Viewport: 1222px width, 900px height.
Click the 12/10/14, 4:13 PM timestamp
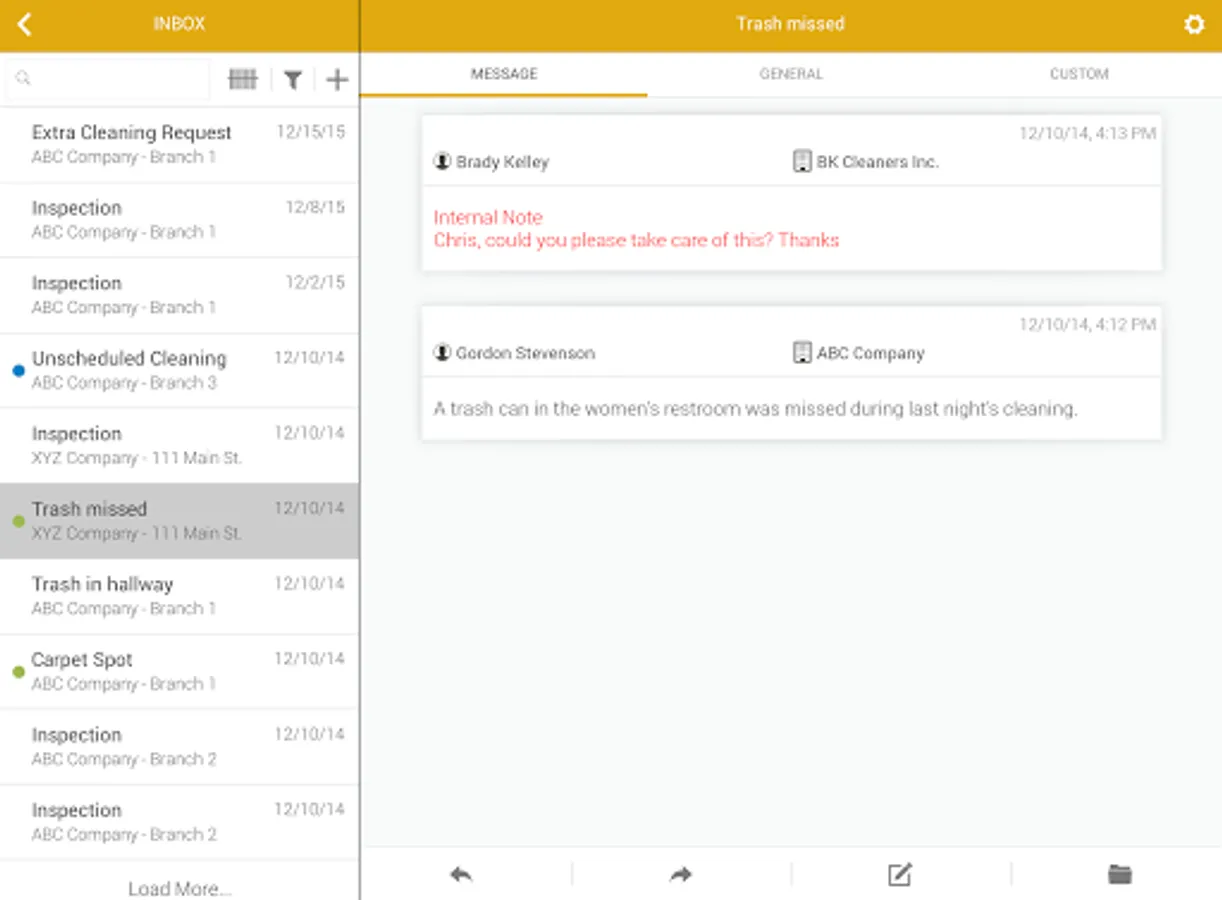(x=1087, y=133)
